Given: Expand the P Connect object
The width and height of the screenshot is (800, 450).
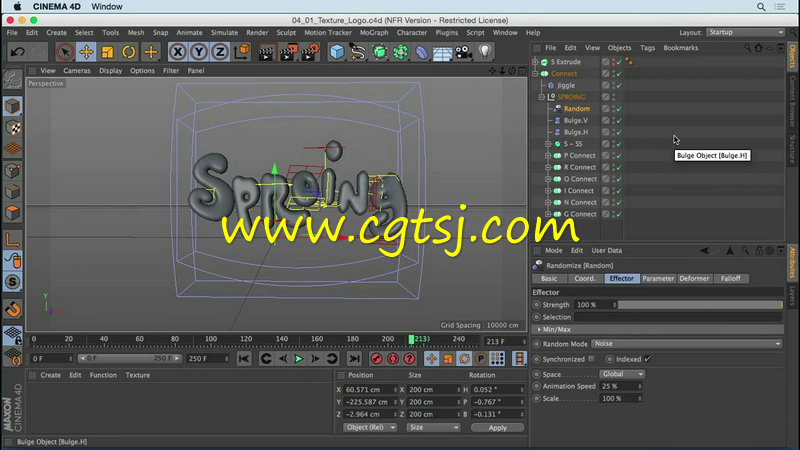Looking at the screenshot, I should [548, 156].
